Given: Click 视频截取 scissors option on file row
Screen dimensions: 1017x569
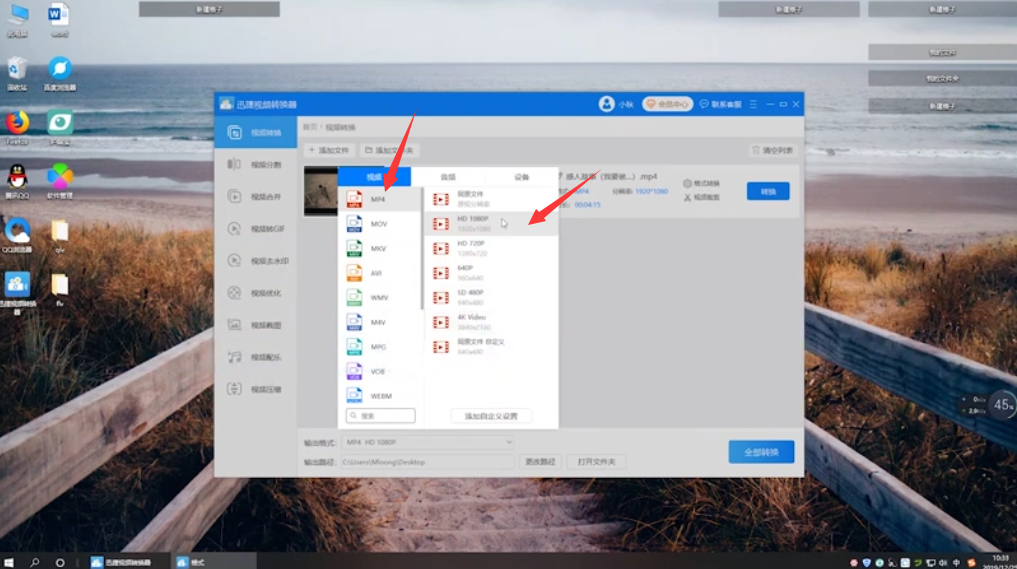Looking at the screenshot, I should (701, 197).
